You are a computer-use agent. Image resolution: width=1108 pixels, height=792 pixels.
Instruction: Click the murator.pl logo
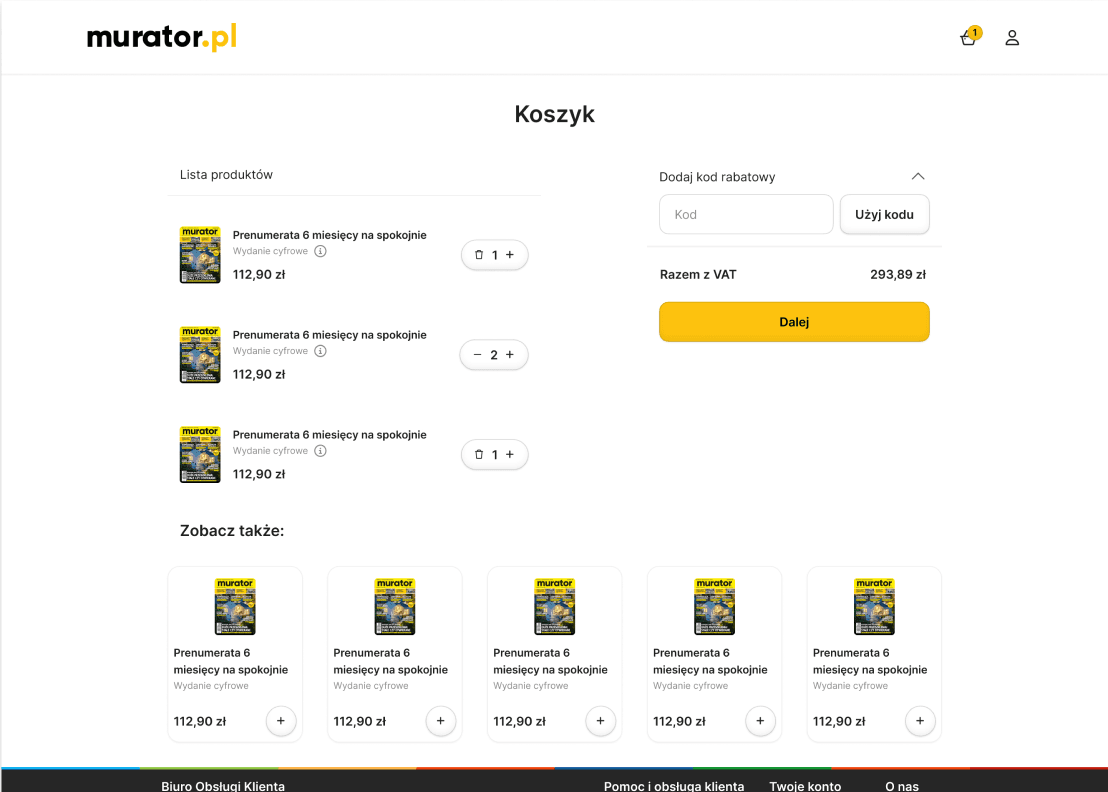[x=160, y=36]
